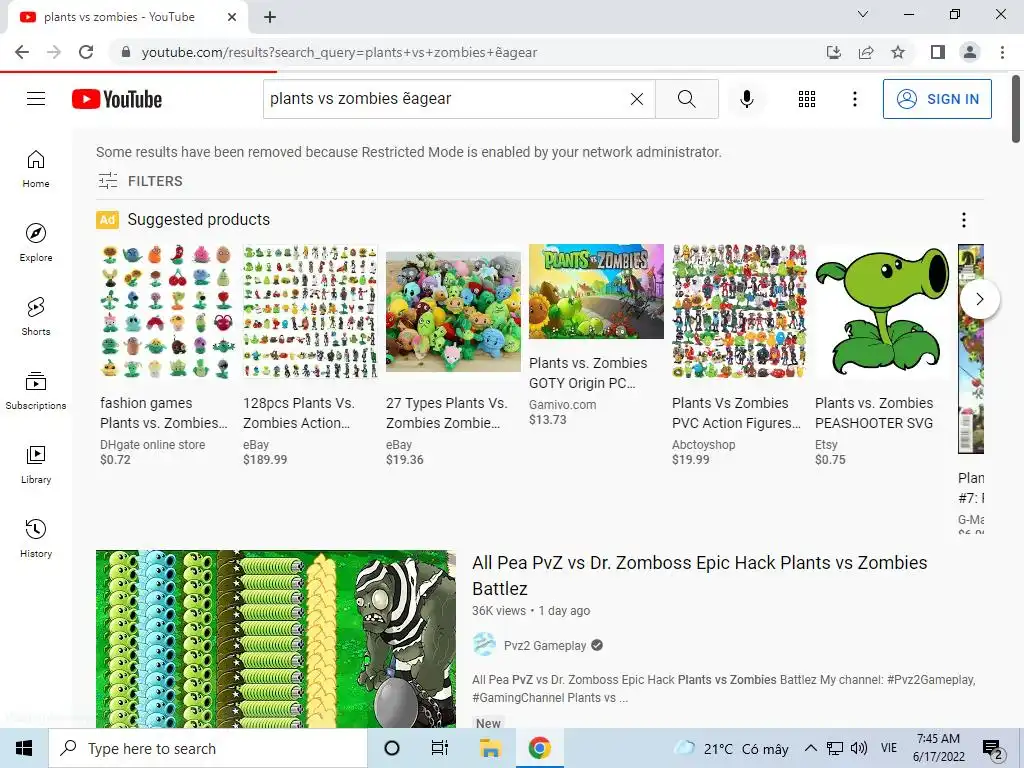Open the weather widget 21°C
The width and height of the screenshot is (1024, 768).
click(731, 749)
